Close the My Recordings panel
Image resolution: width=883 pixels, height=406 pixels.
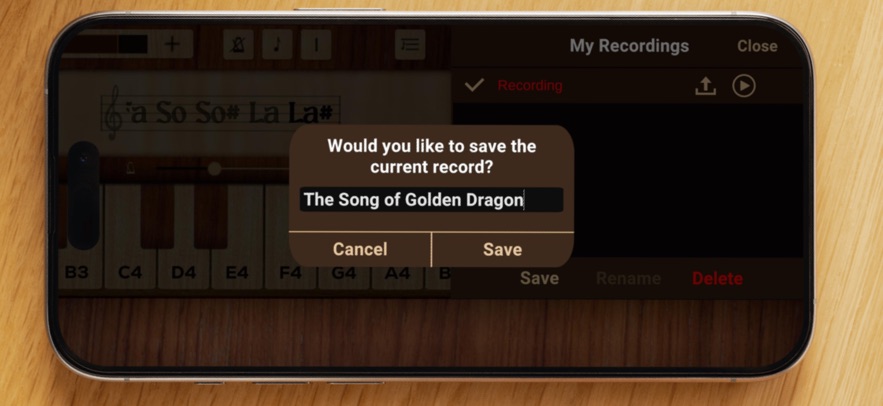(x=757, y=46)
